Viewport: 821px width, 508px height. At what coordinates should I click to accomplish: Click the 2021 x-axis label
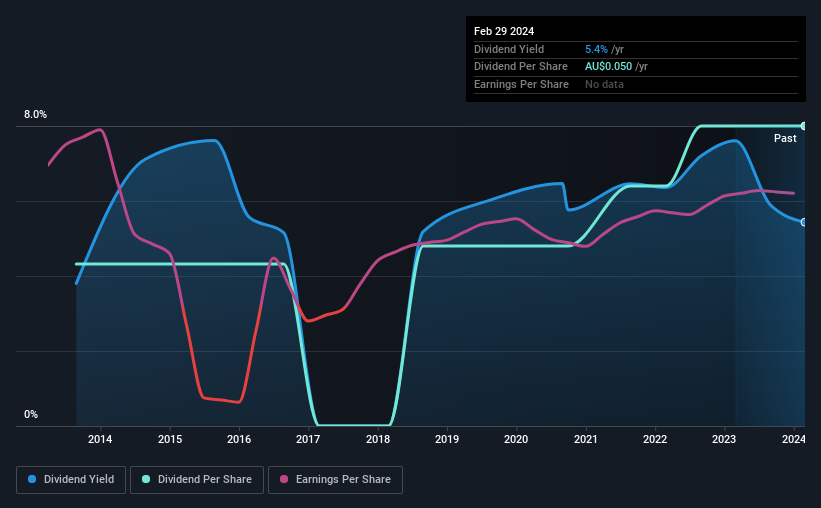coord(585,439)
